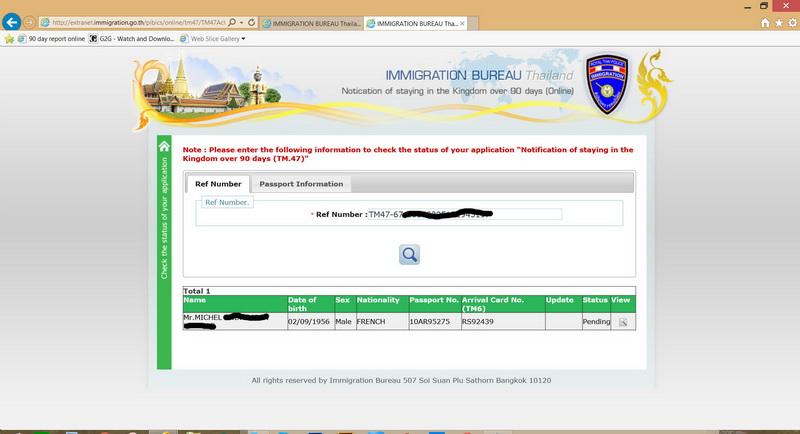The height and width of the screenshot is (434, 800).
Task: Expand the Web Slice Gallery dropdown
Action: click(x=243, y=39)
